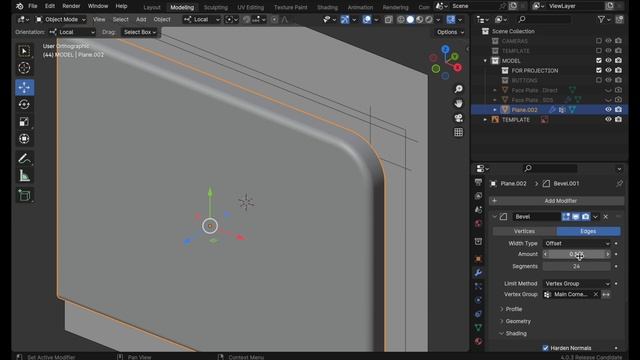Viewport: 640px width, 360px height.
Task: Open the viewport Object menu
Action: (x=162, y=20)
